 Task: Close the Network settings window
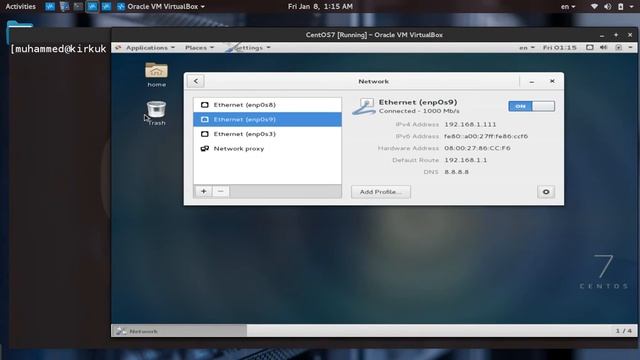tap(552, 81)
